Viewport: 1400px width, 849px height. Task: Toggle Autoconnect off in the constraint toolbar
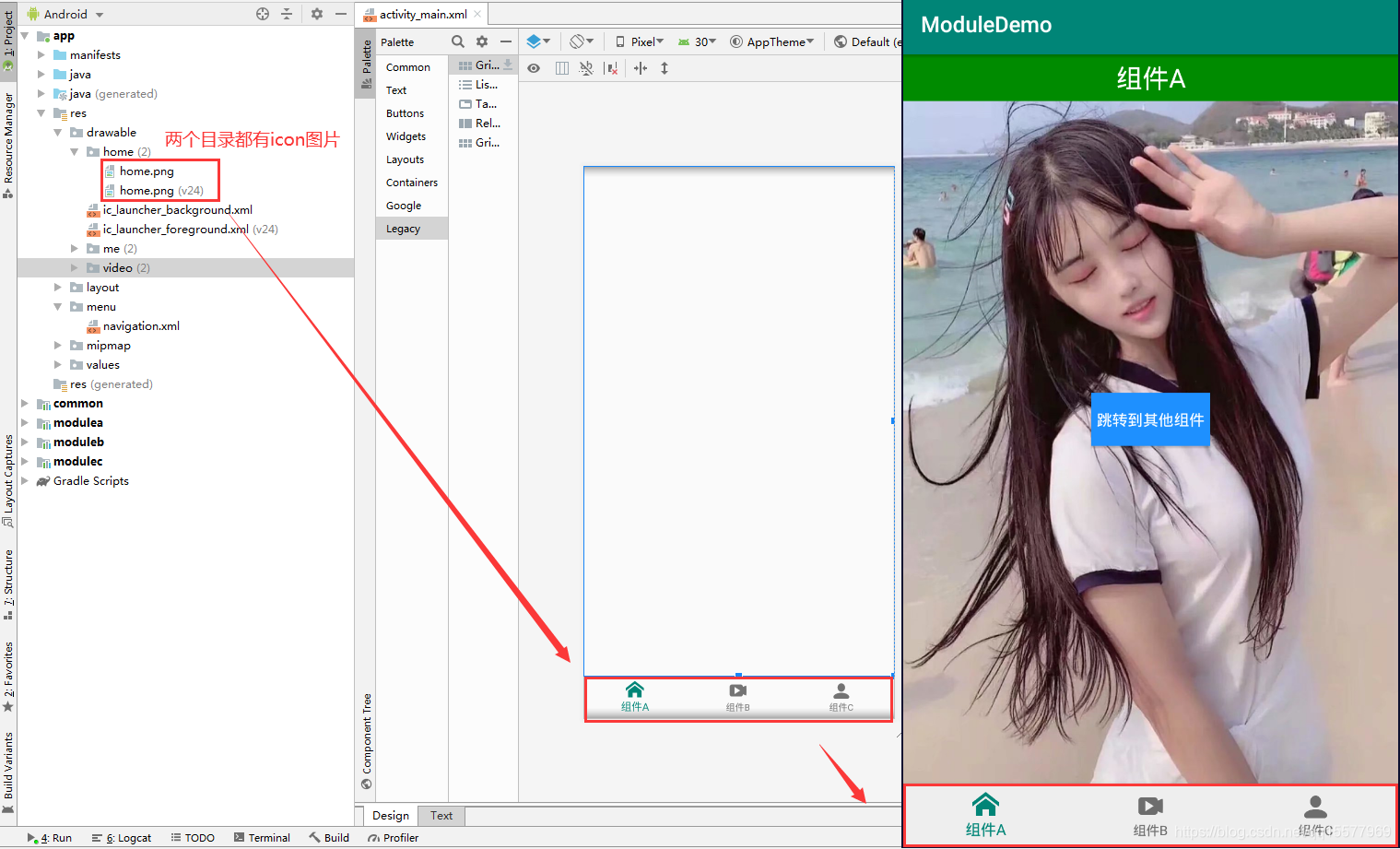pyautogui.click(x=586, y=67)
